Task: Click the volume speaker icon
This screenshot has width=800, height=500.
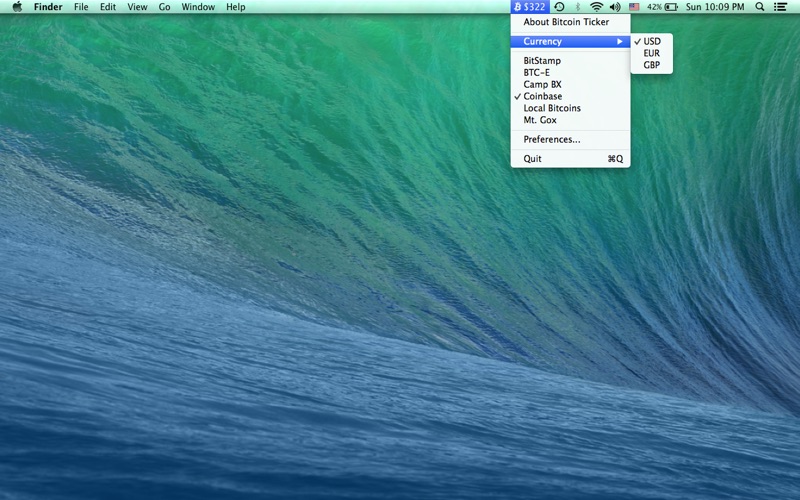Action: tap(615, 7)
